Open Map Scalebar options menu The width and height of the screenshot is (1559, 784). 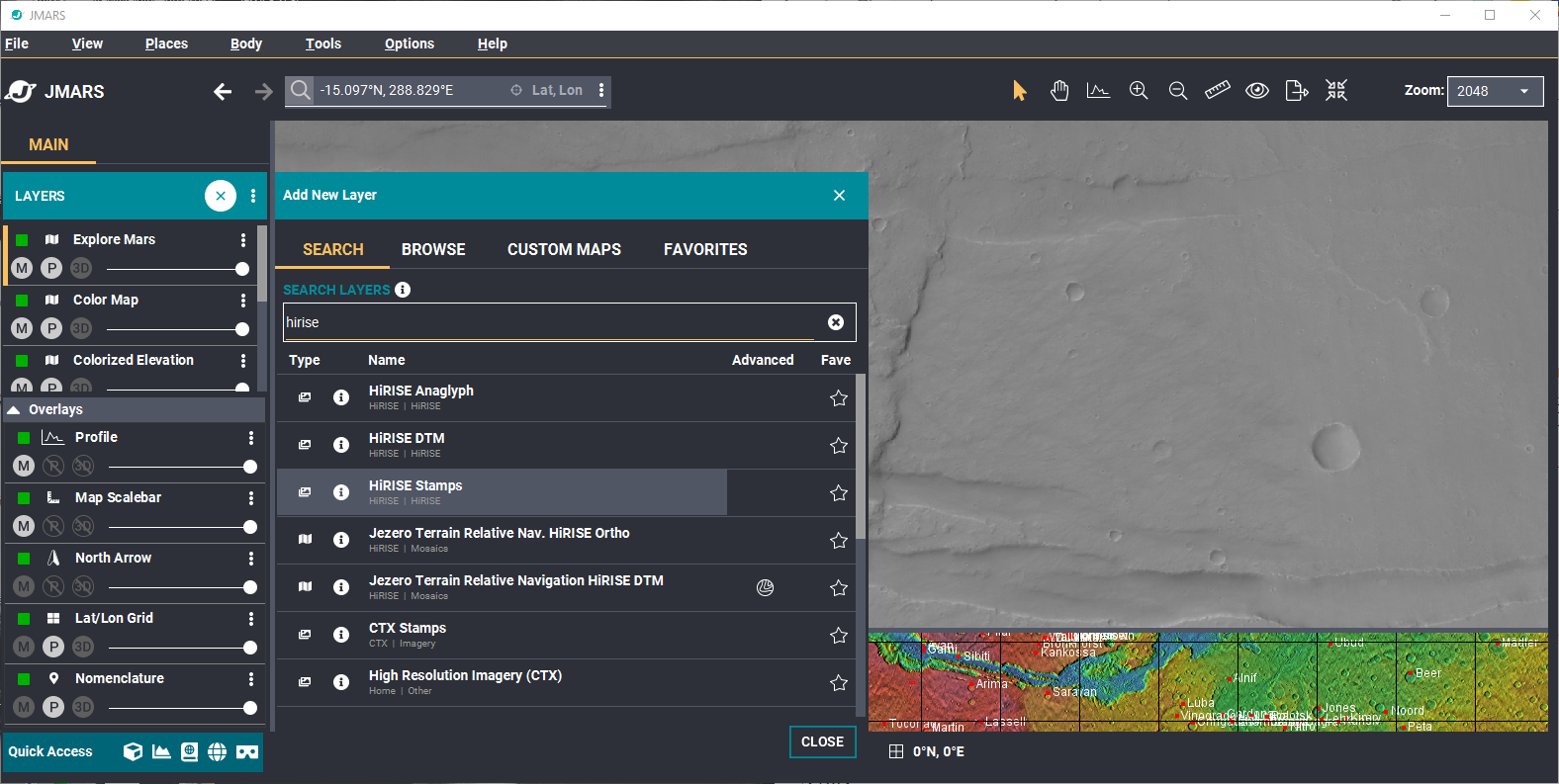pos(251,497)
